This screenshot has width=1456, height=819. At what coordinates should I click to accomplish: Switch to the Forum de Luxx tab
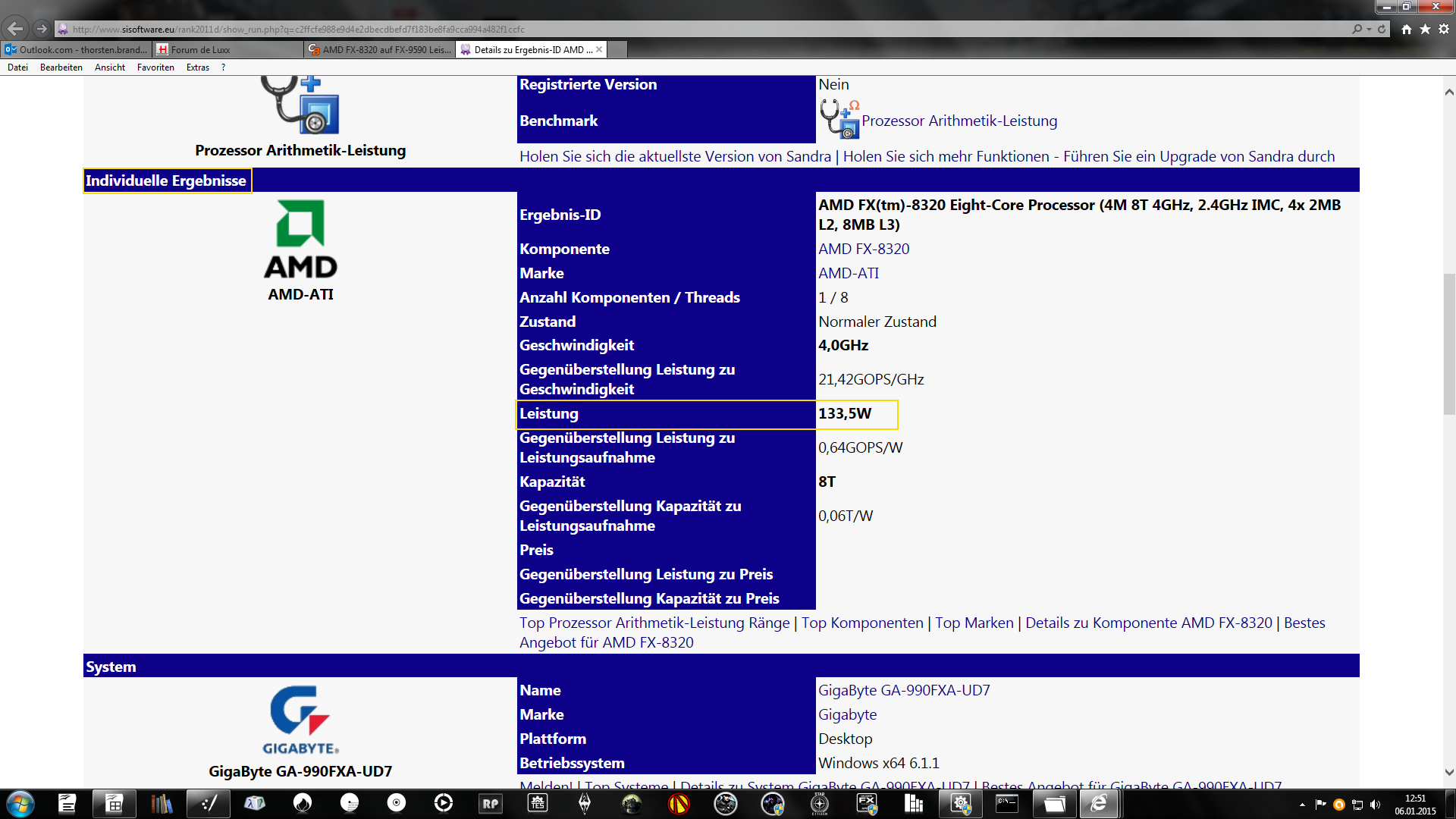[227, 49]
